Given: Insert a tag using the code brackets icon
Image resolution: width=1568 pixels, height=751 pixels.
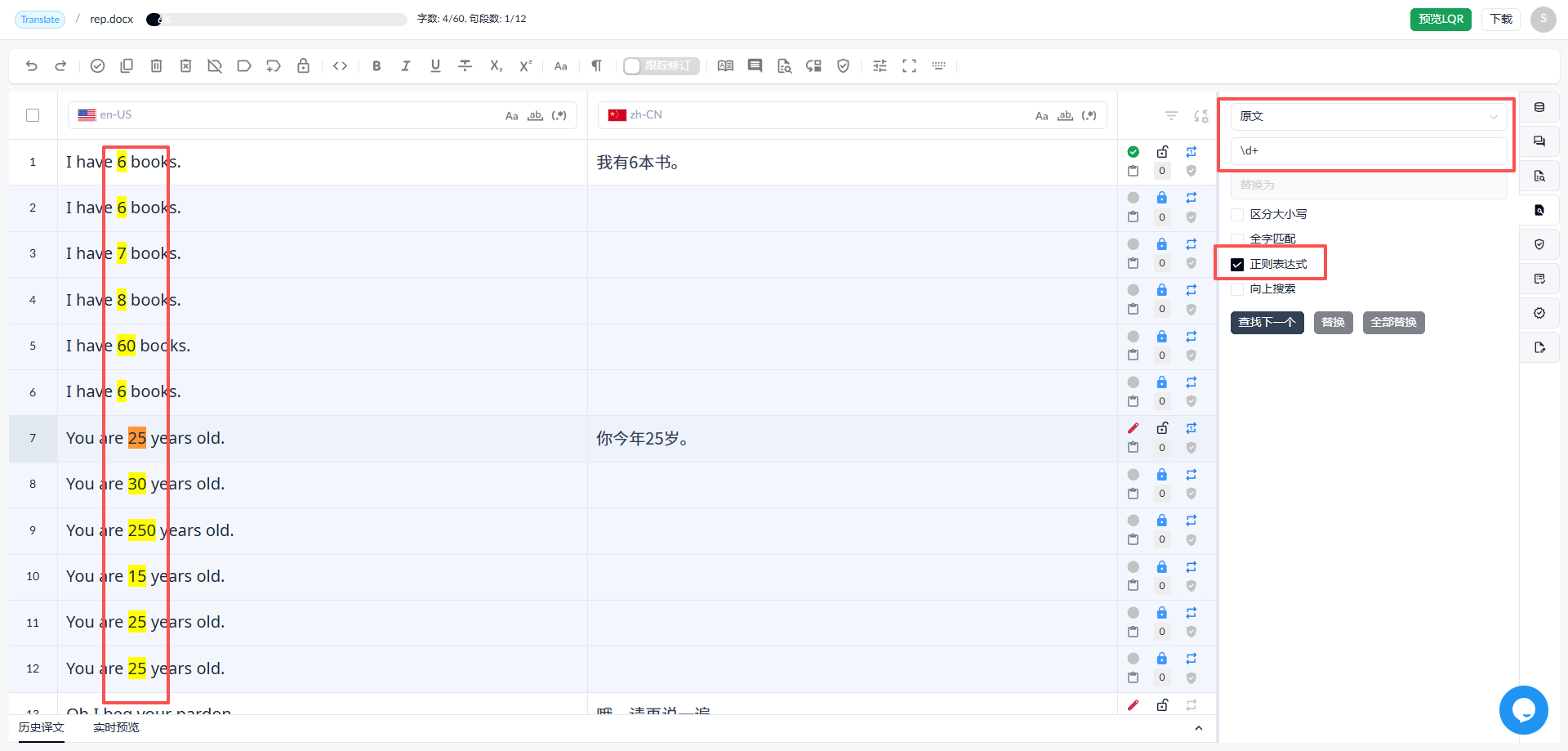Looking at the screenshot, I should pyautogui.click(x=341, y=66).
